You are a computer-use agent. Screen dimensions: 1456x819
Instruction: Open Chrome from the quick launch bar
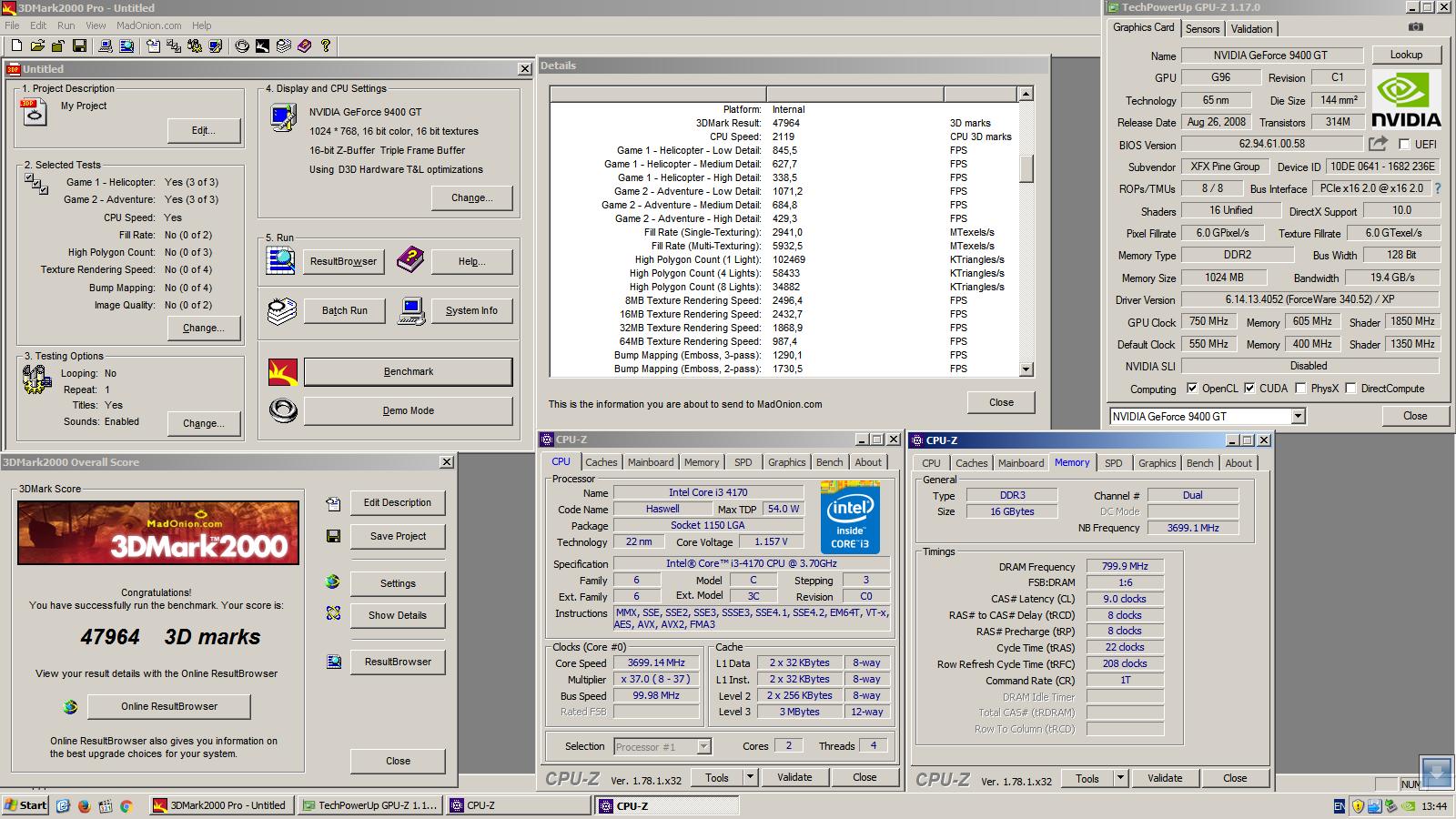pyautogui.click(x=126, y=805)
